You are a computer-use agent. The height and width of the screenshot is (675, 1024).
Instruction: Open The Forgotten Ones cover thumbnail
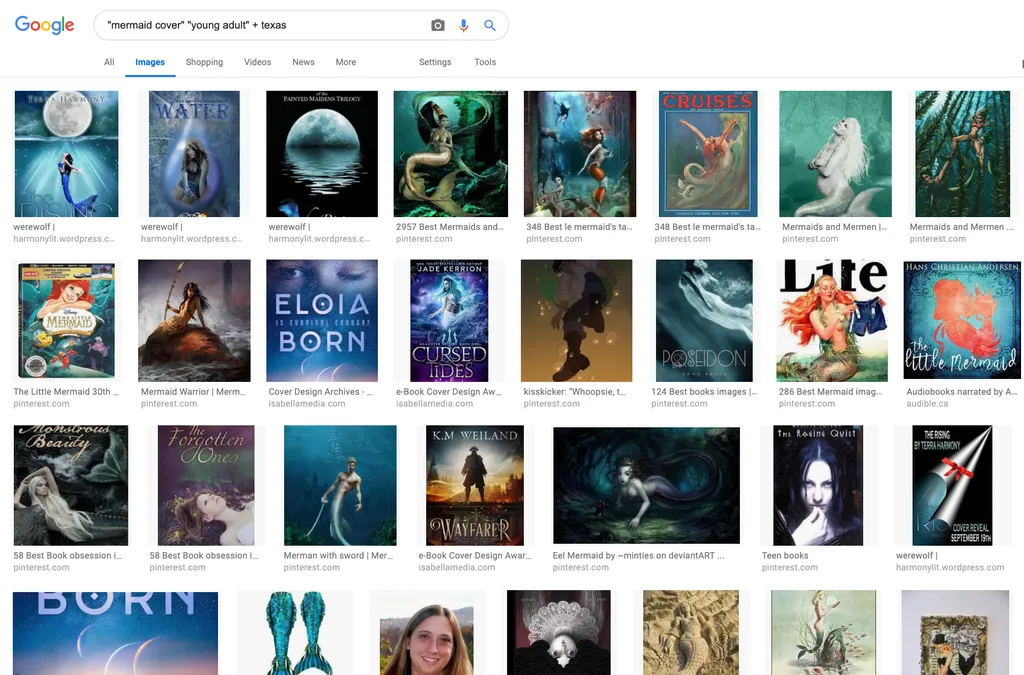206,485
